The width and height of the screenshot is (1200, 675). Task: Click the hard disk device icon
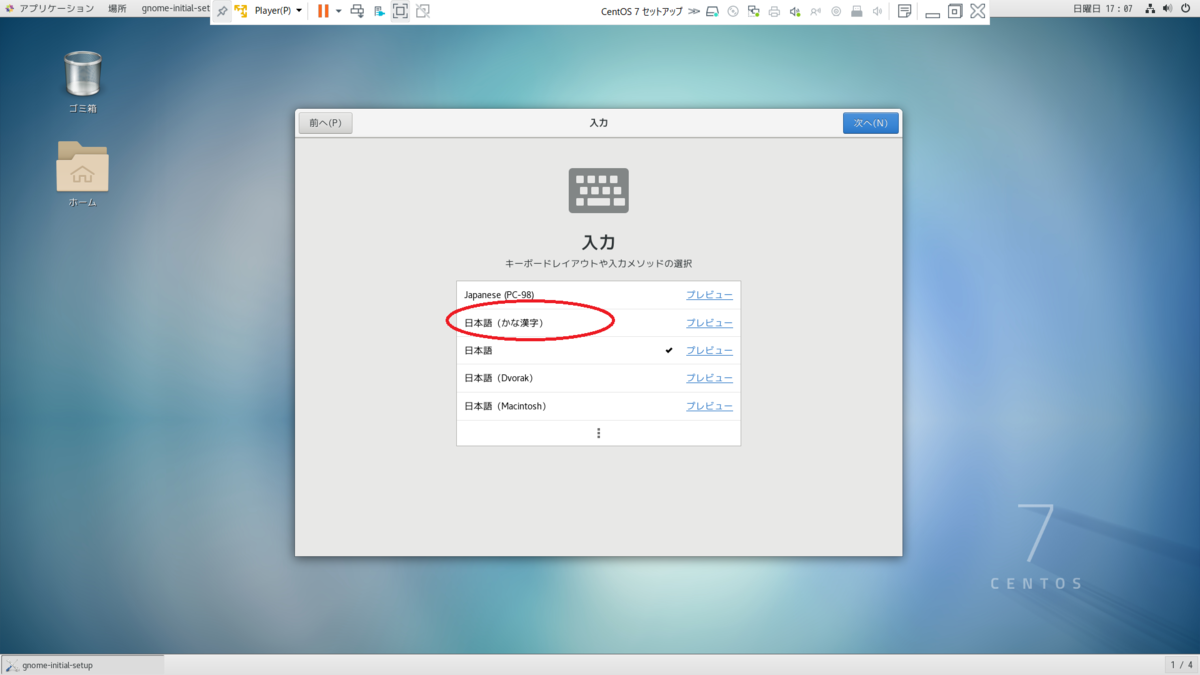click(712, 11)
